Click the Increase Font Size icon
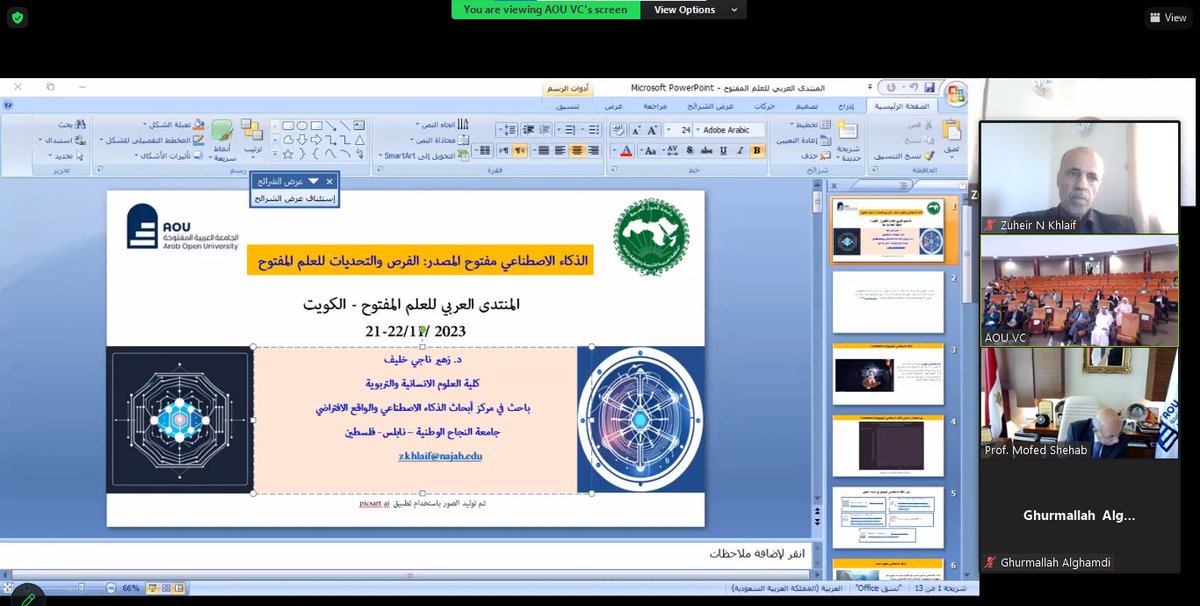 (653, 130)
